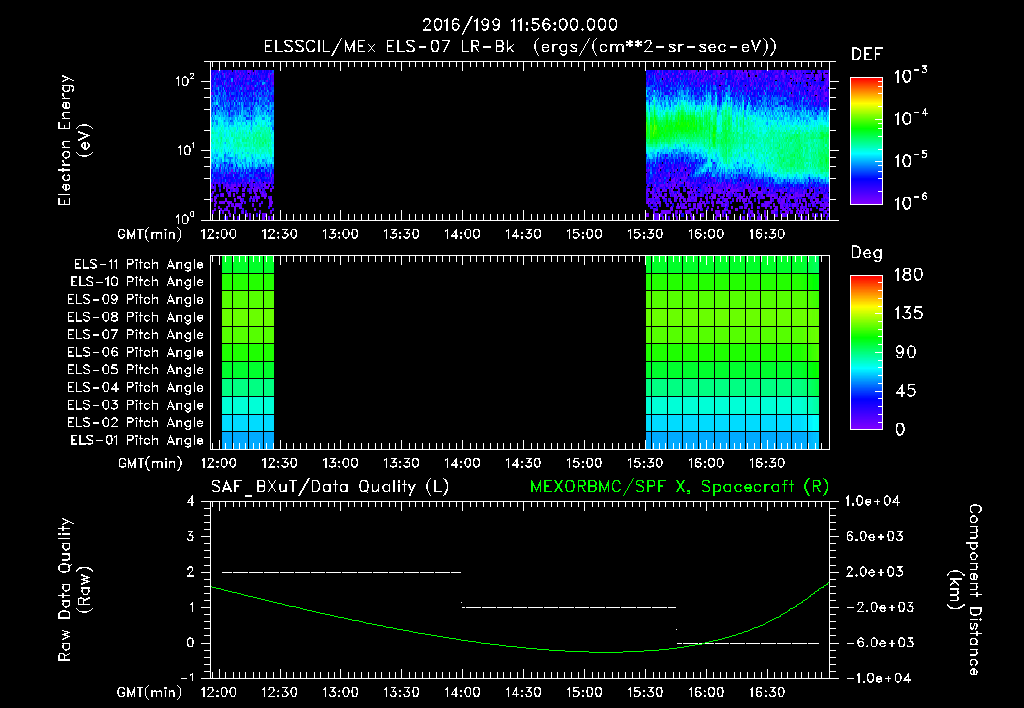Click the green spacecraft orbit curve

pos(520,647)
